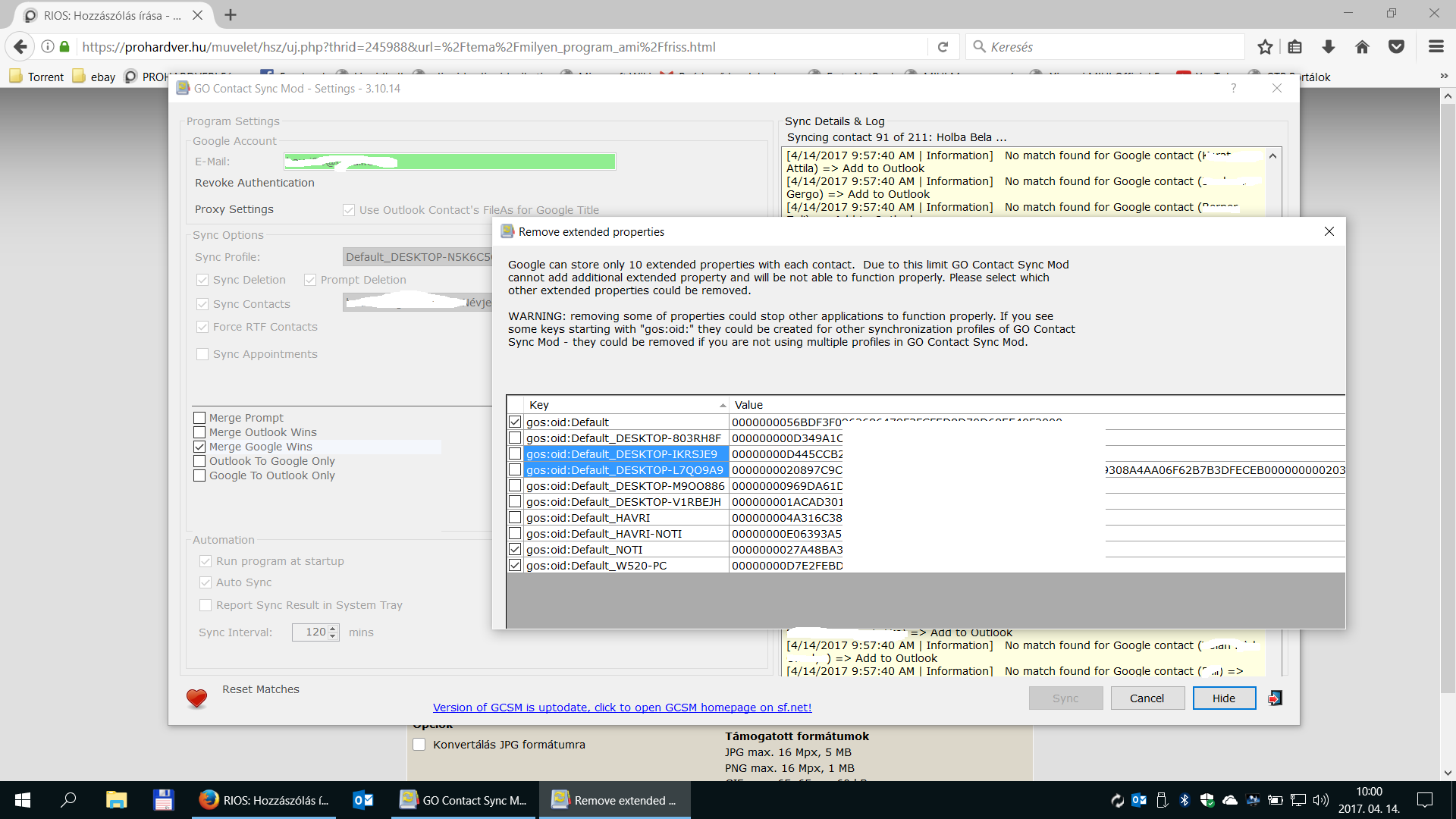The image size is (1456, 819).
Task: Open the Sync Profile combo box
Action: pyautogui.click(x=418, y=257)
